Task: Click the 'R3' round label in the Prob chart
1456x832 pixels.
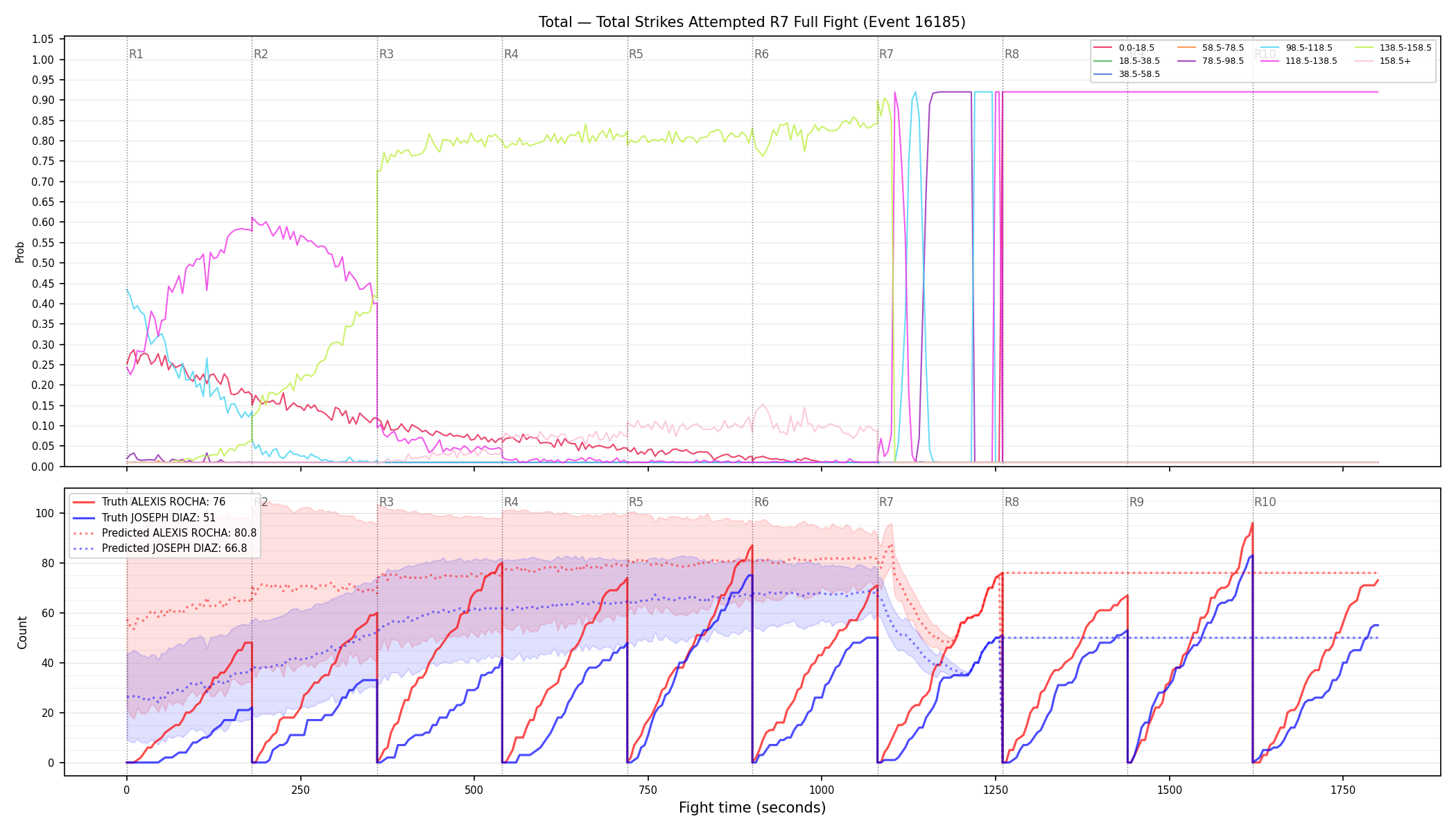Action: click(386, 54)
